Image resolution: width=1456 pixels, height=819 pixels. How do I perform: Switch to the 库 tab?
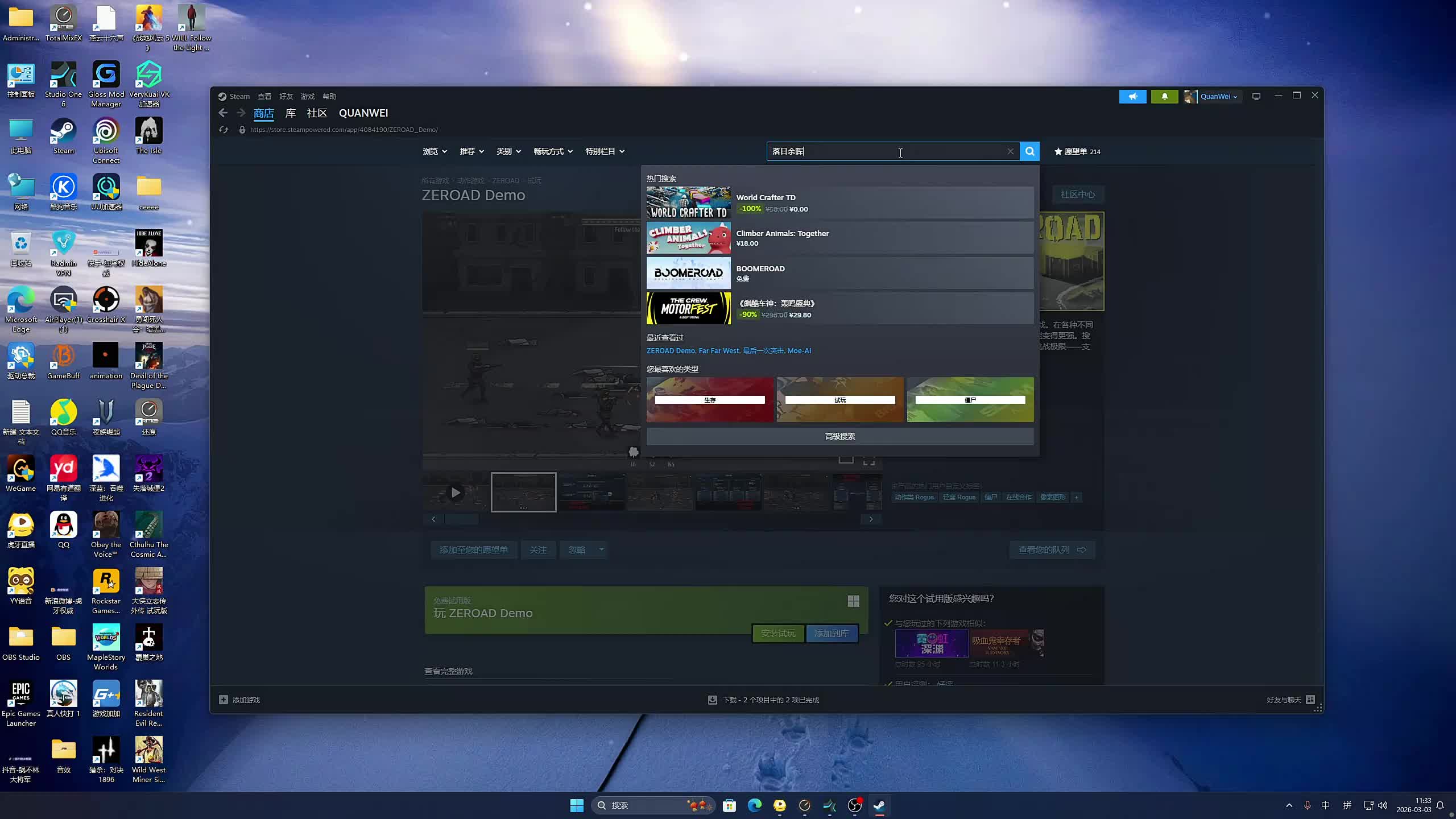[x=290, y=113]
